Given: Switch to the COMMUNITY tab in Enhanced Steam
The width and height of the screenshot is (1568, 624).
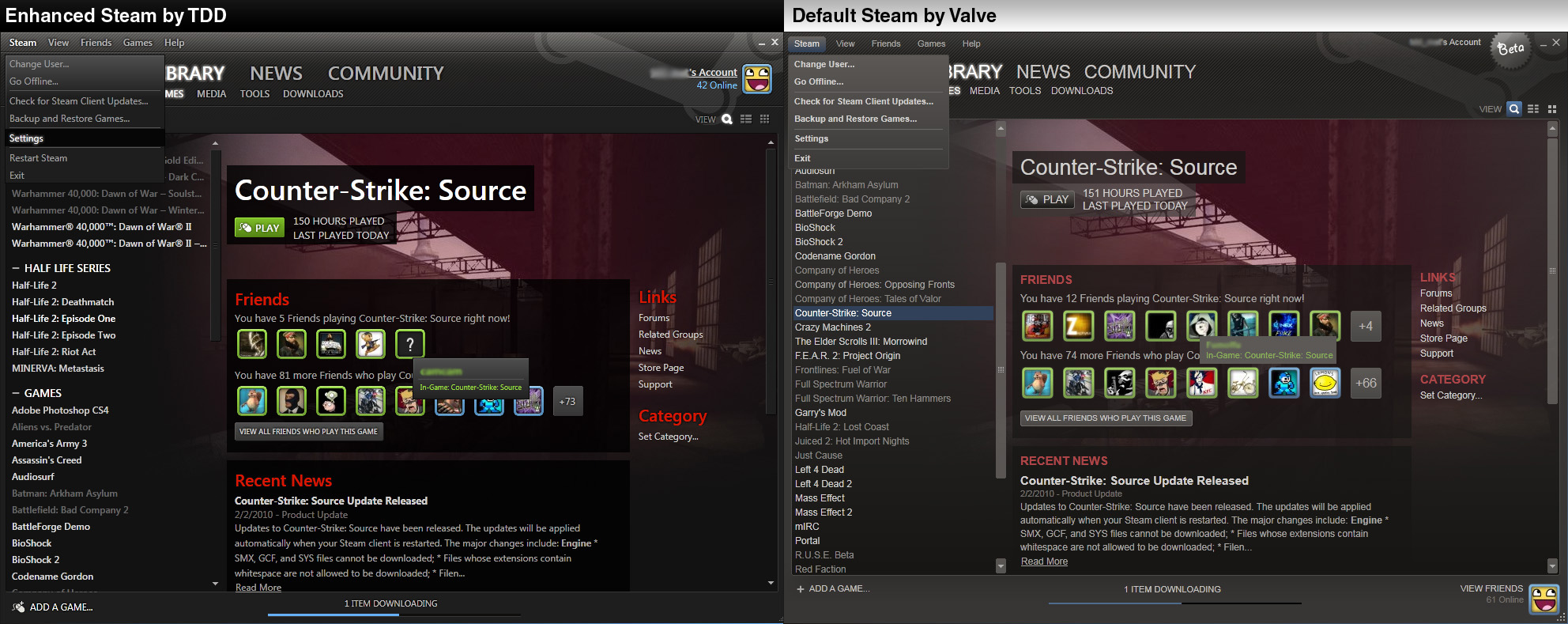Looking at the screenshot, I should click(x=386, y=74).
